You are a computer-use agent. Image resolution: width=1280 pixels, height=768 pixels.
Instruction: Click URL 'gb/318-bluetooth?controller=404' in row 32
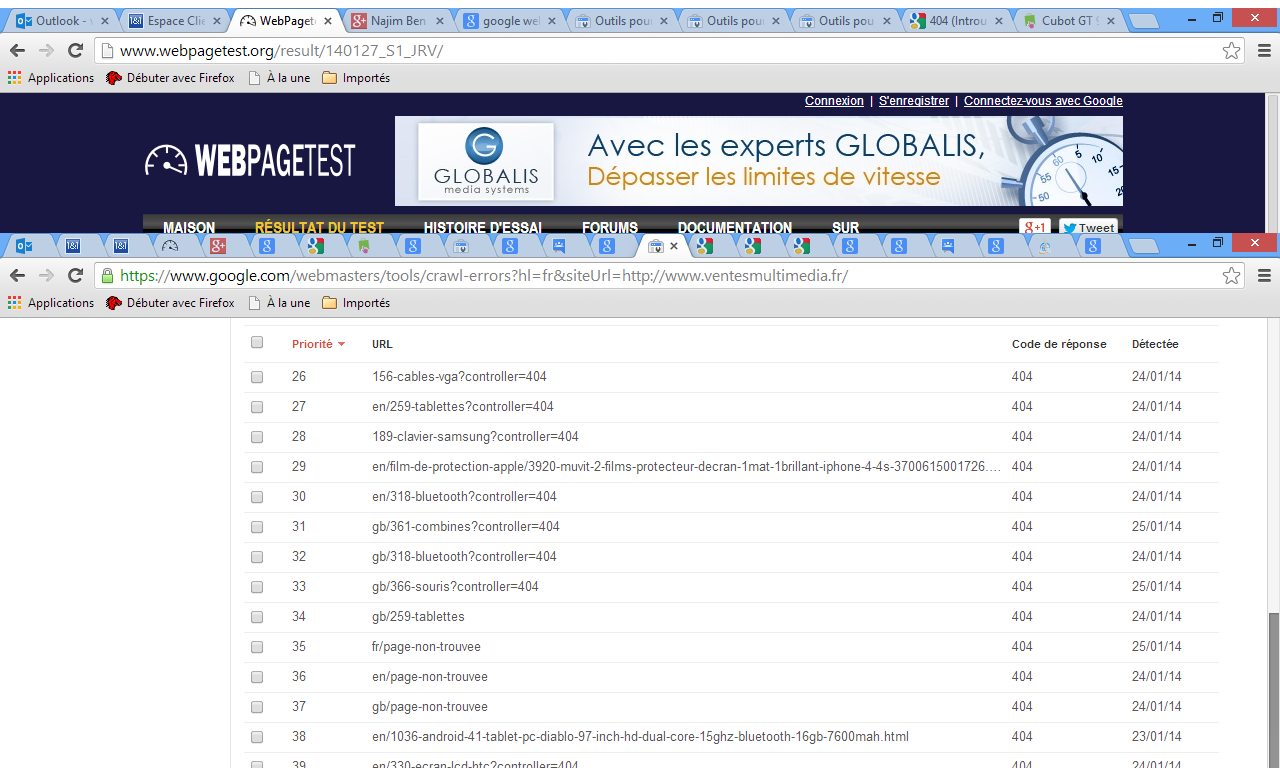(464, 557)
